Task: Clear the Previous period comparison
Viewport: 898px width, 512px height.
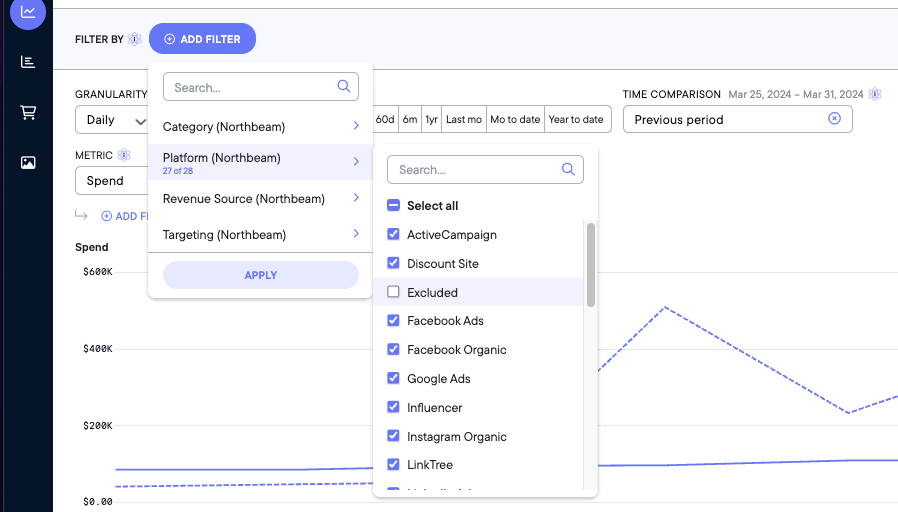Action: [x=834, y=119]
